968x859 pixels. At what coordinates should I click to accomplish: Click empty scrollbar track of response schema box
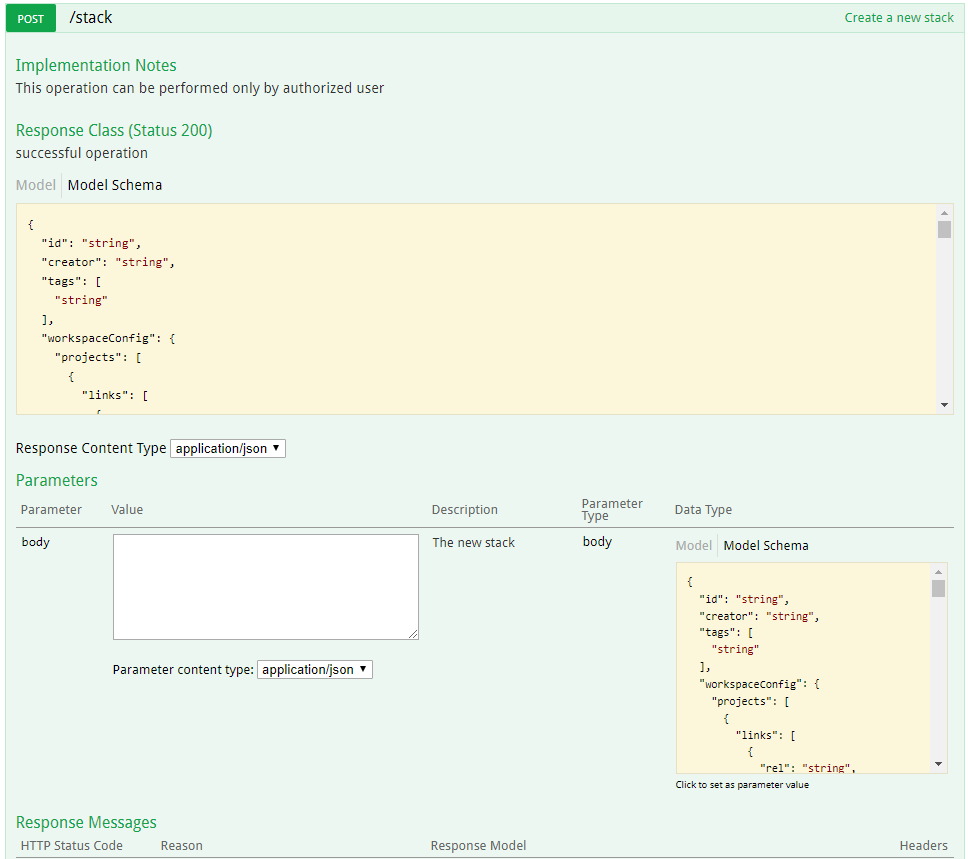pos(944,320)
